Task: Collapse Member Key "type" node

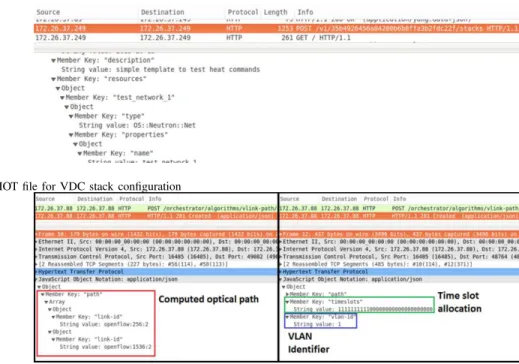Action: coord(71,117)
